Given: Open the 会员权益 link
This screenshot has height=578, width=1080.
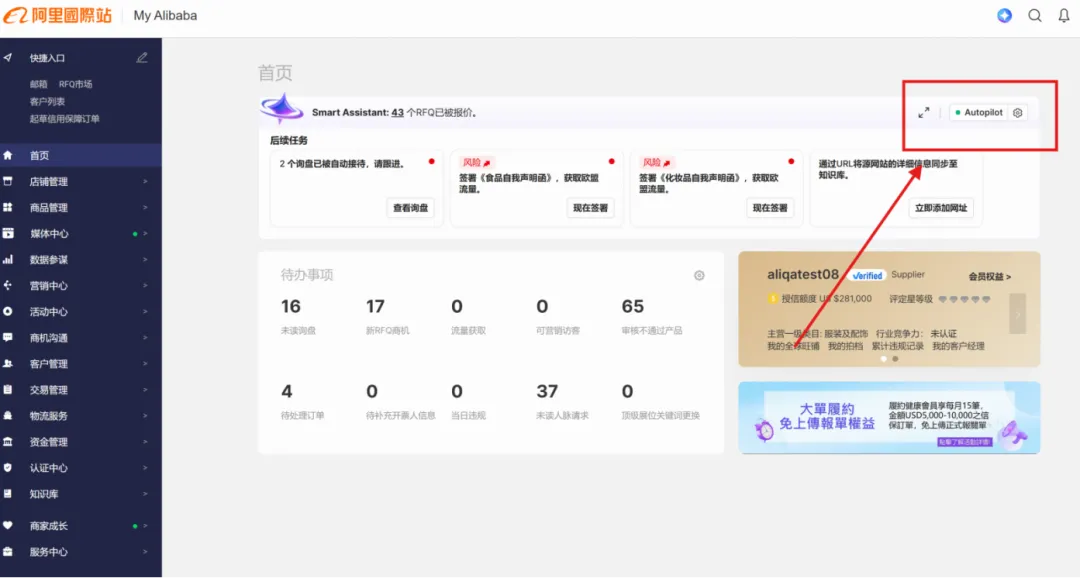Looking at the screenshot, I should click(990, 276).
